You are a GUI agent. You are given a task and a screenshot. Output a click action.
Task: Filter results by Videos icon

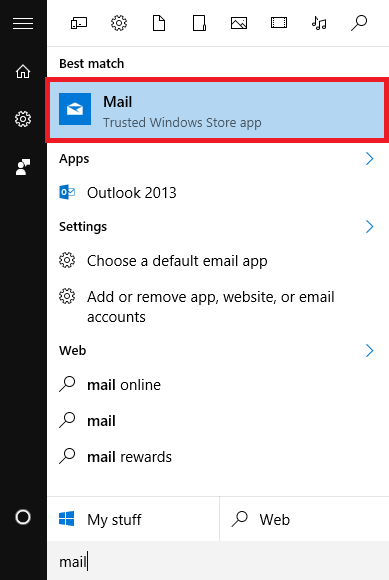(x=279, y=23)
